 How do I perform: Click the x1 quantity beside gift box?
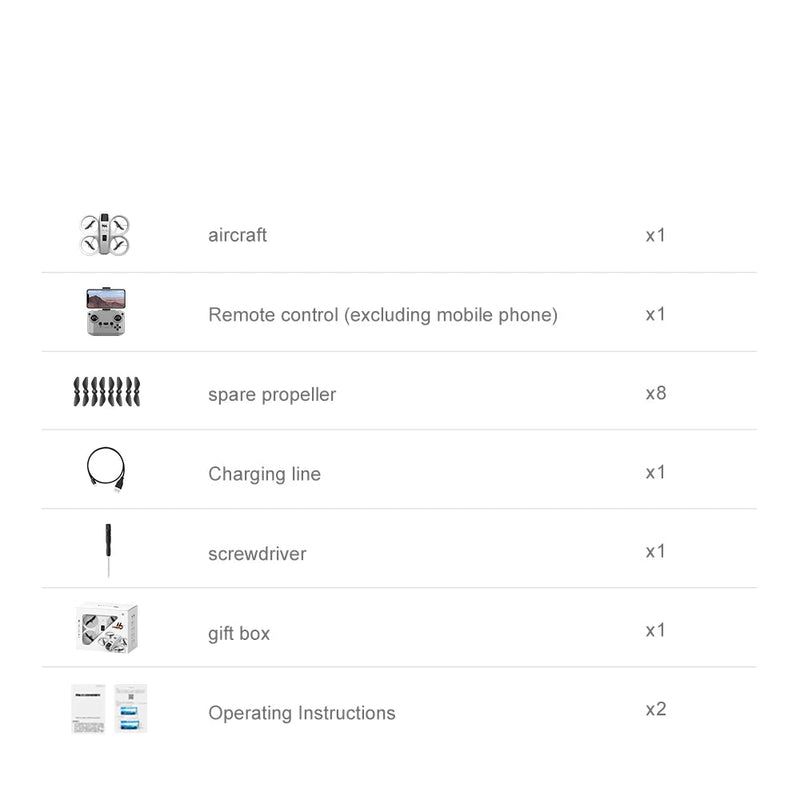point(655,630)
